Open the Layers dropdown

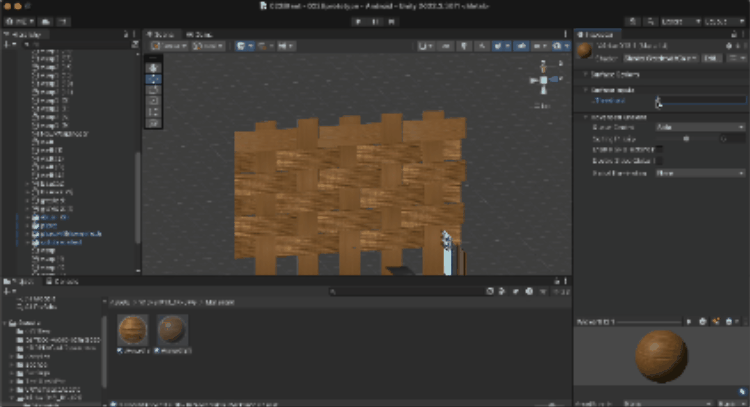(681, 22)
